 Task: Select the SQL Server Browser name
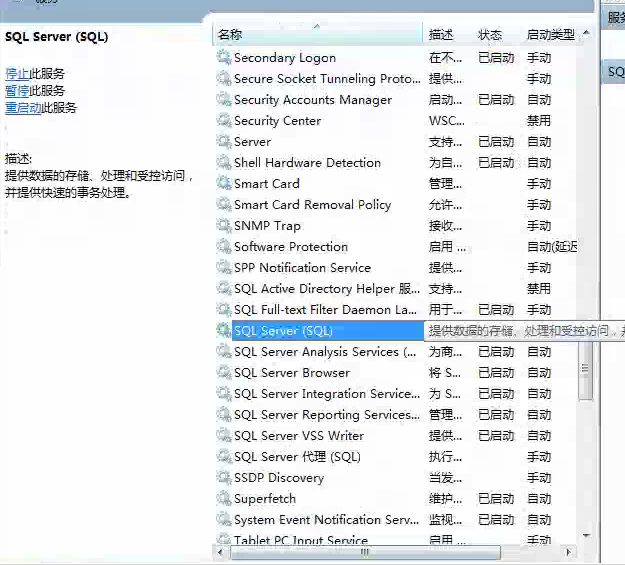(x=292, y=373)
